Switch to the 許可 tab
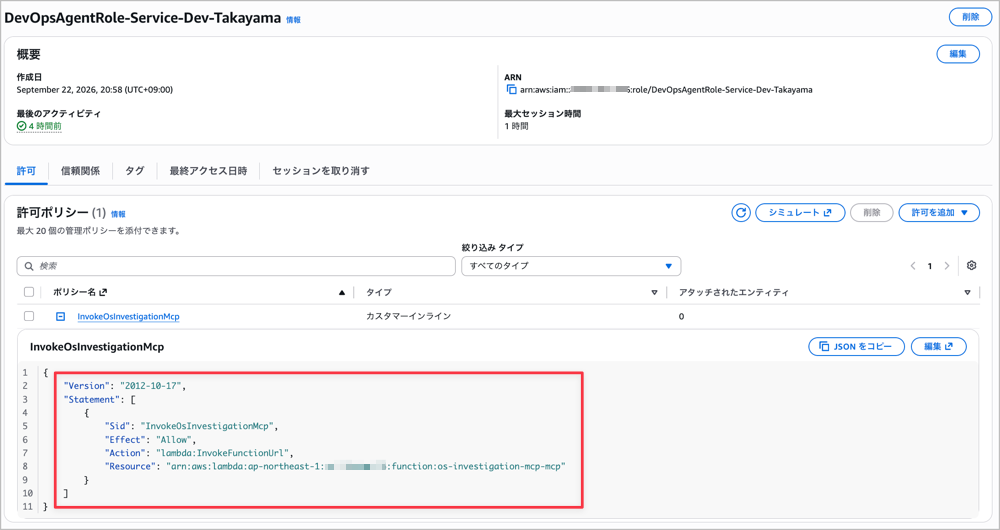1000x530 pixels. (26, 171)
